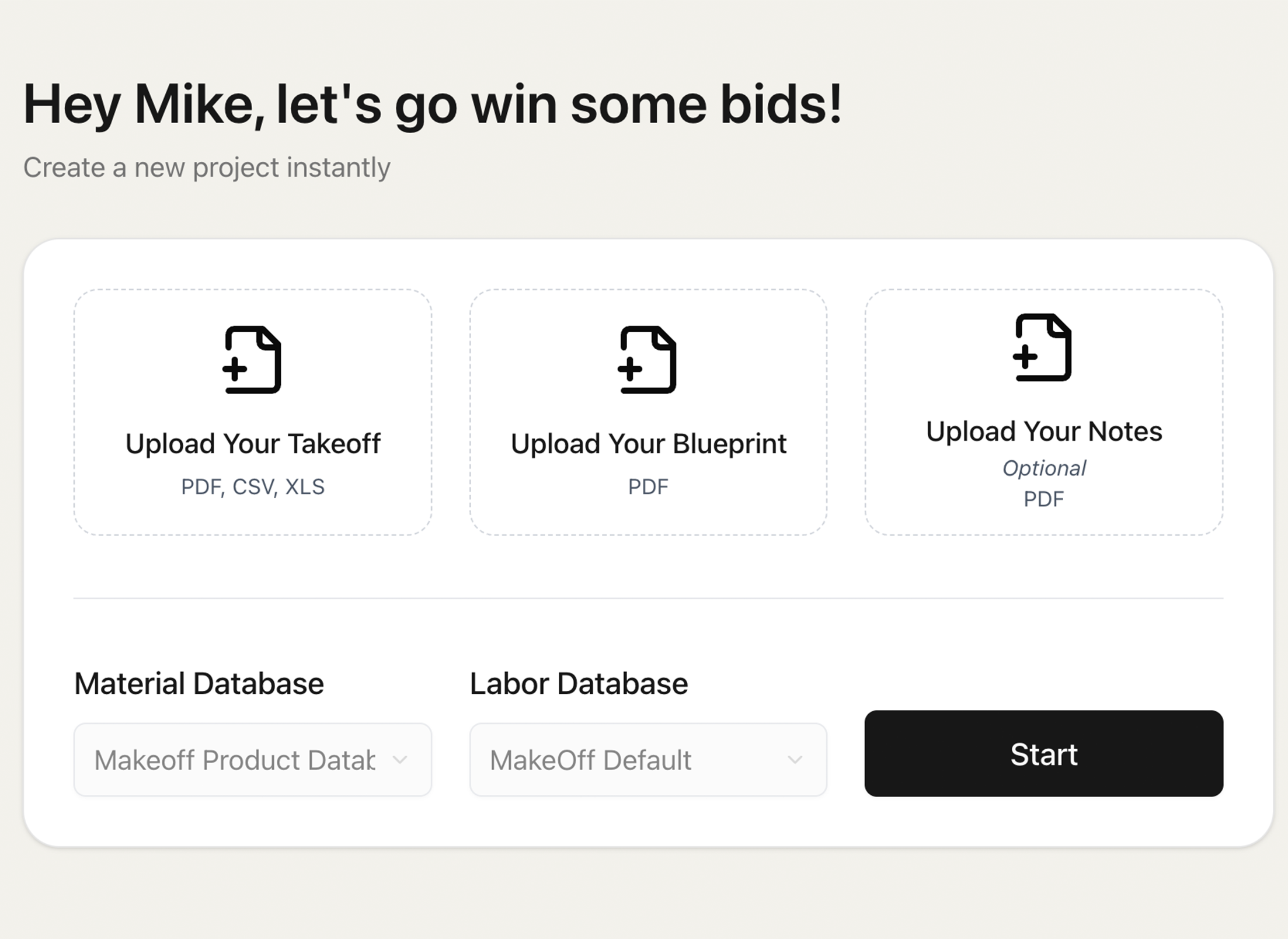Click Create a new project instantly subtitle

pyautogui.click(x=207, y=168)
